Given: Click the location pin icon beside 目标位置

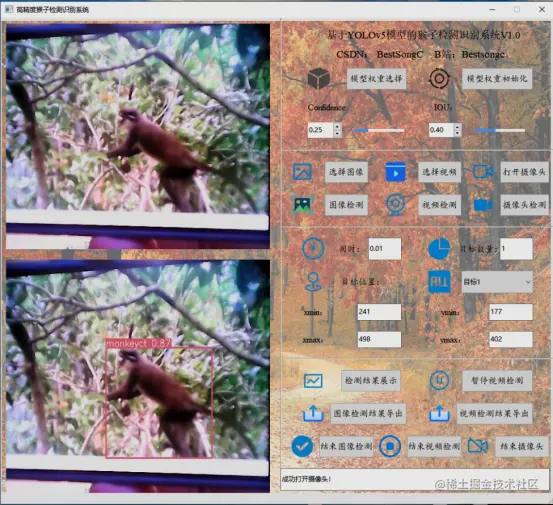Looking at the screenshot, I should 313,282.
